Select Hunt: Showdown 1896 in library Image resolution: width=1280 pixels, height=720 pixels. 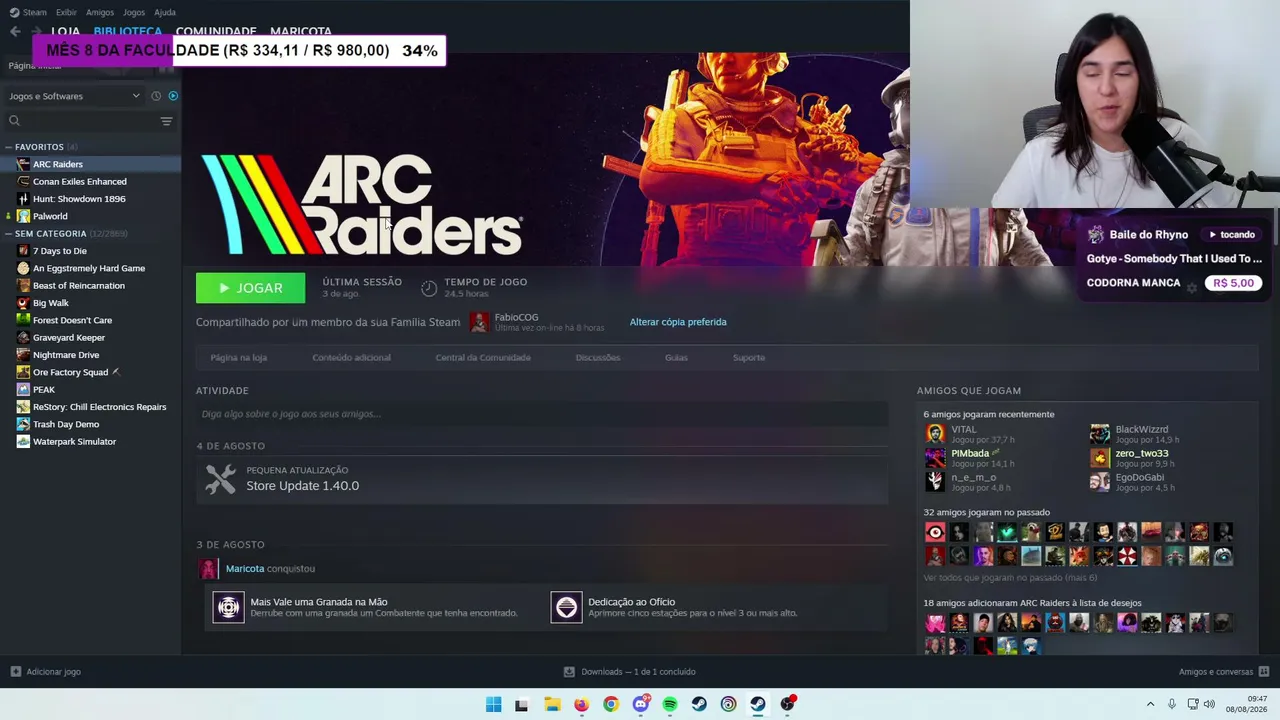tap(79, 199)
